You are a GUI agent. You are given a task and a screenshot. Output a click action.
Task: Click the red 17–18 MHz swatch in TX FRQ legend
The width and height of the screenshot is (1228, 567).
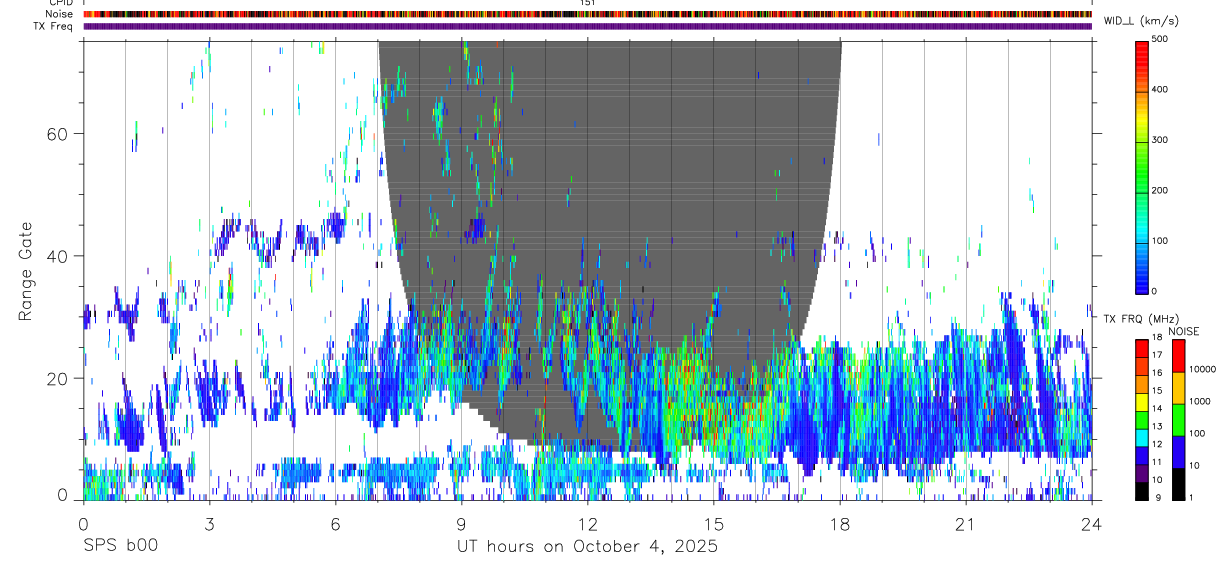(1142, 348)
